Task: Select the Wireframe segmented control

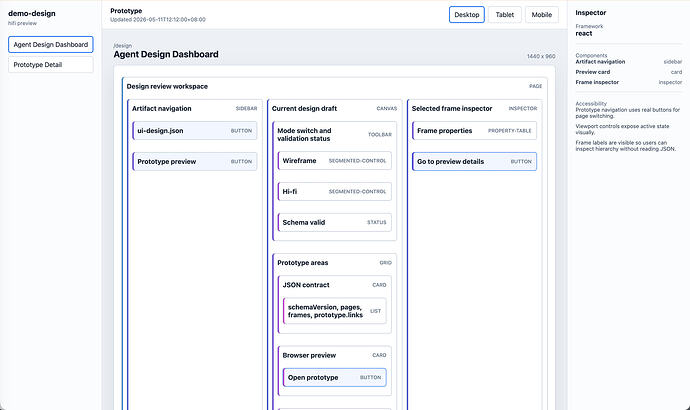Action: (x=334, y=161)
